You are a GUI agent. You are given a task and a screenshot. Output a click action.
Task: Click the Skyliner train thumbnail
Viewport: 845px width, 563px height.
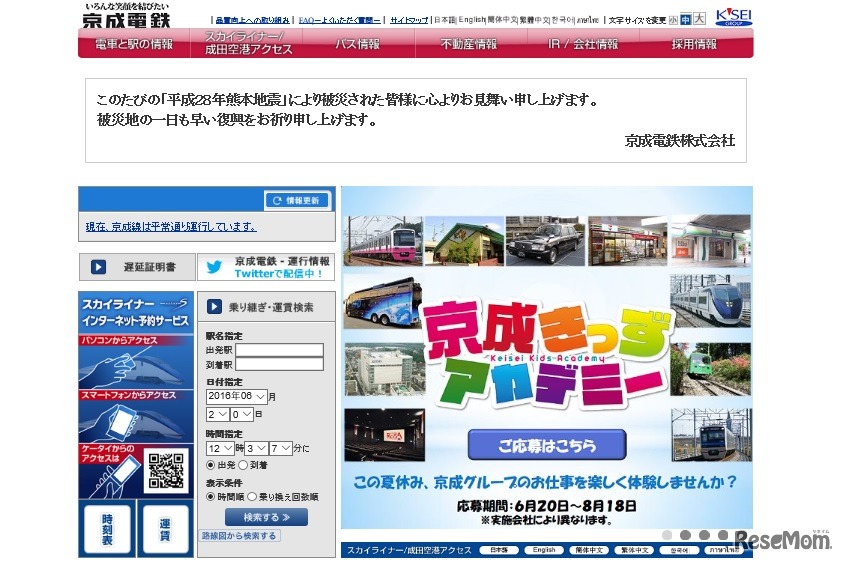(710, 300)
